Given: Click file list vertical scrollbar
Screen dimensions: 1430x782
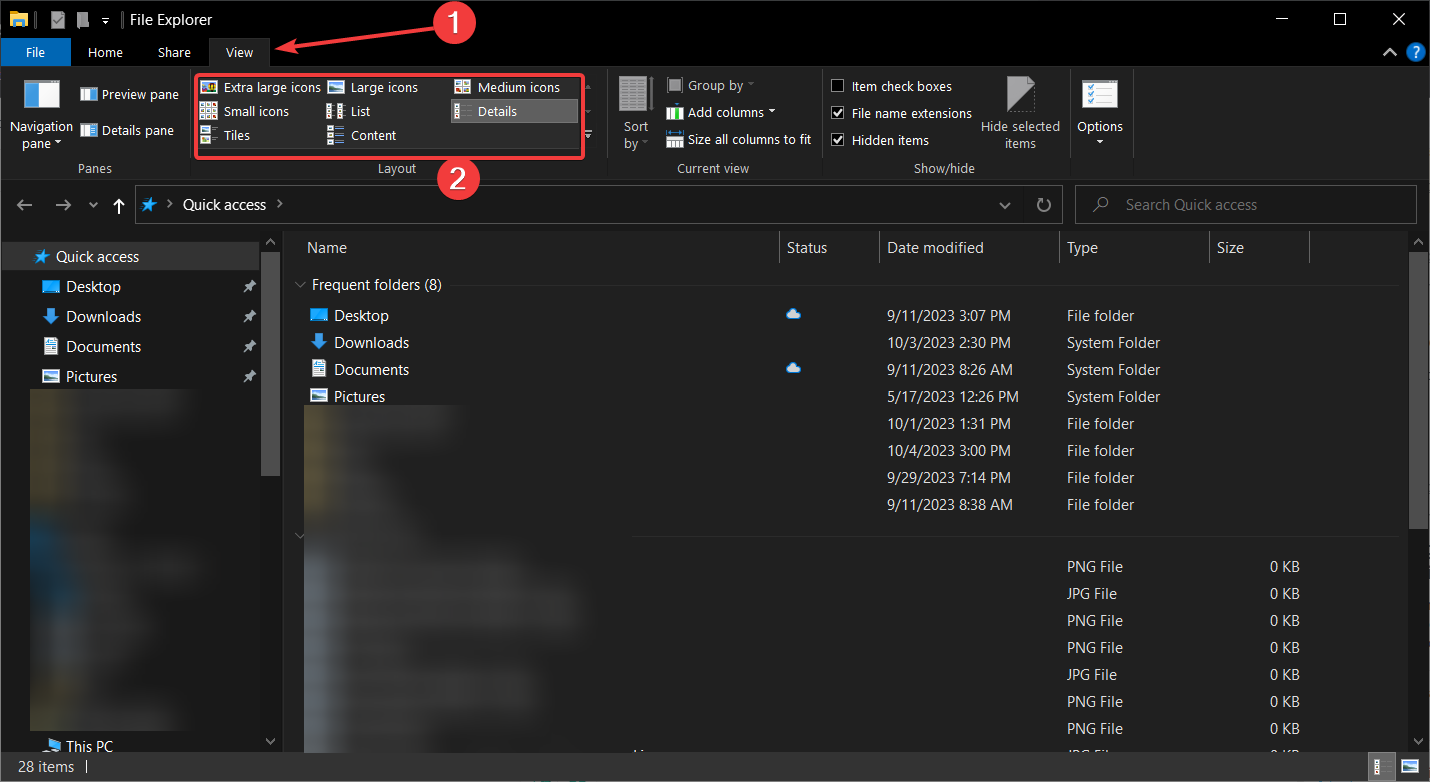Looking at the screenshot, I should point(1418,390).
